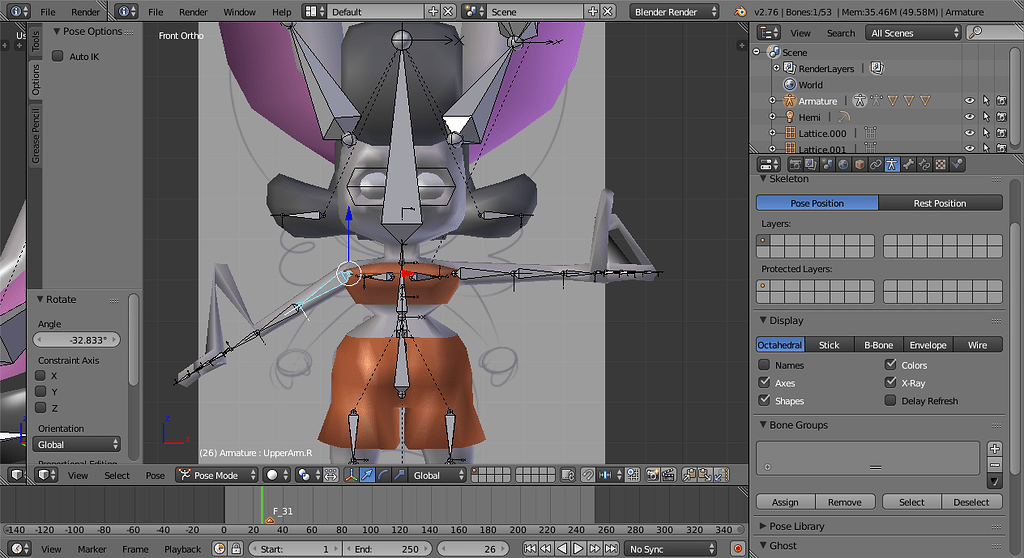Open the Select menu in 3D view header

click(117, 475)
